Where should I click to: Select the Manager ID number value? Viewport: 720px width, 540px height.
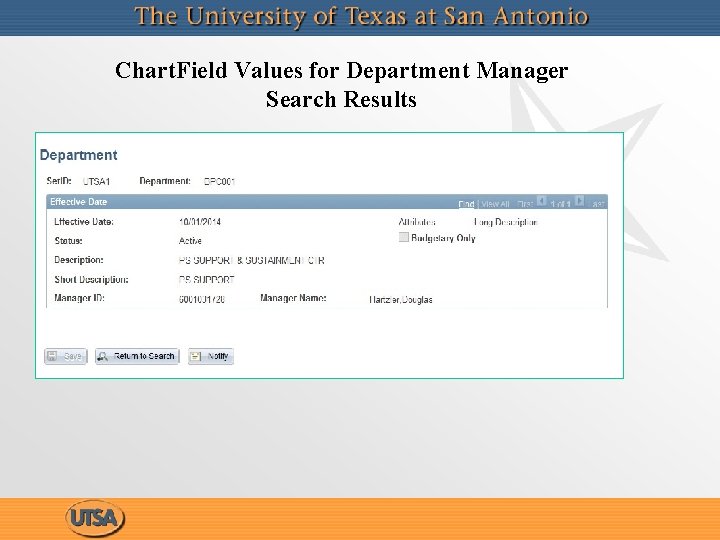[x=202, y=299]
